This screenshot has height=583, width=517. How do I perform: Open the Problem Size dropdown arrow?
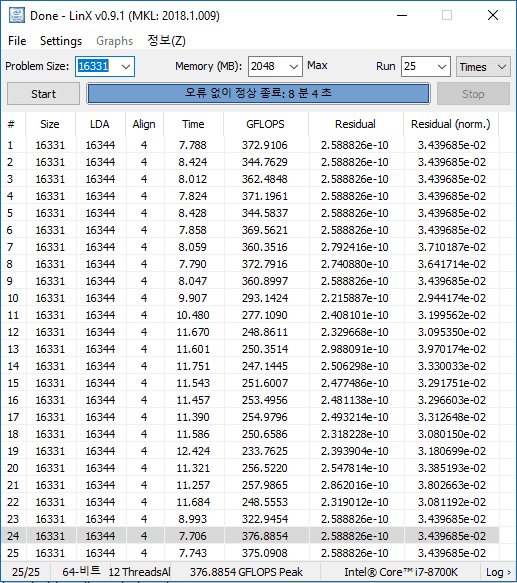[126, 67]
